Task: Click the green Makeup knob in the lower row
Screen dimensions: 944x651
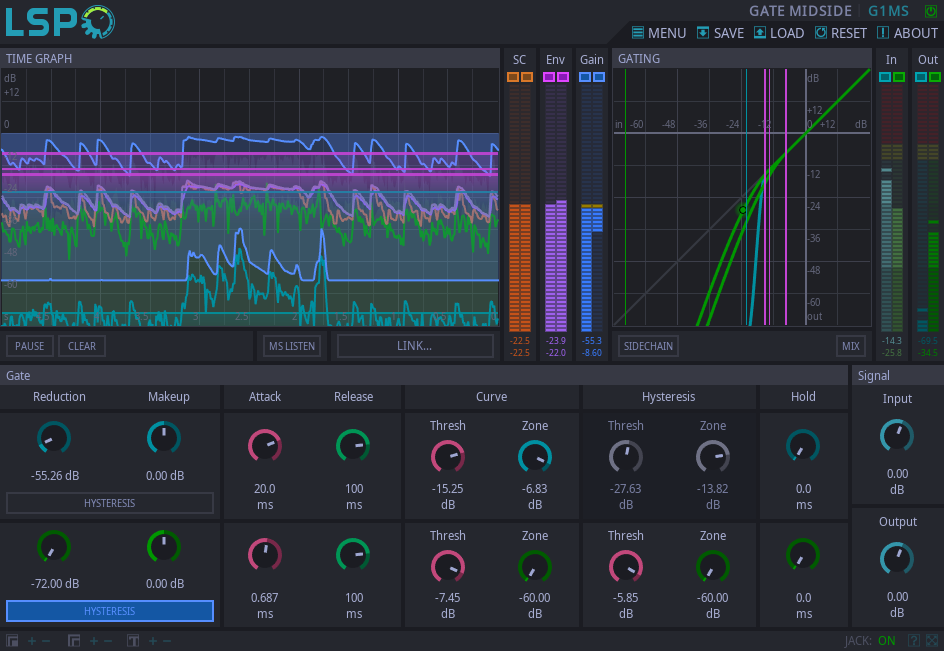Action: click(x=164, y=547)
